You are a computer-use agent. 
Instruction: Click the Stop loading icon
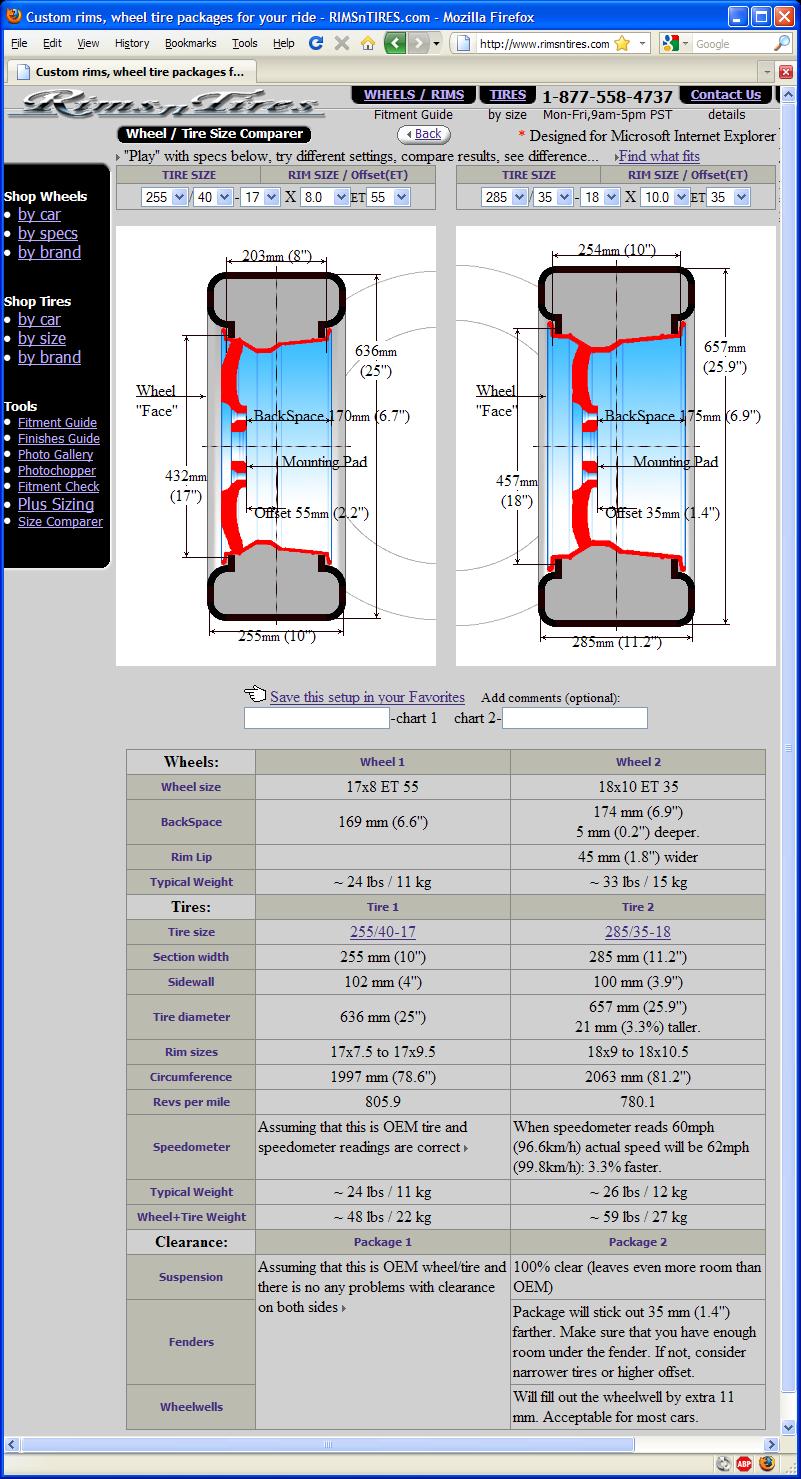[342, 43]
